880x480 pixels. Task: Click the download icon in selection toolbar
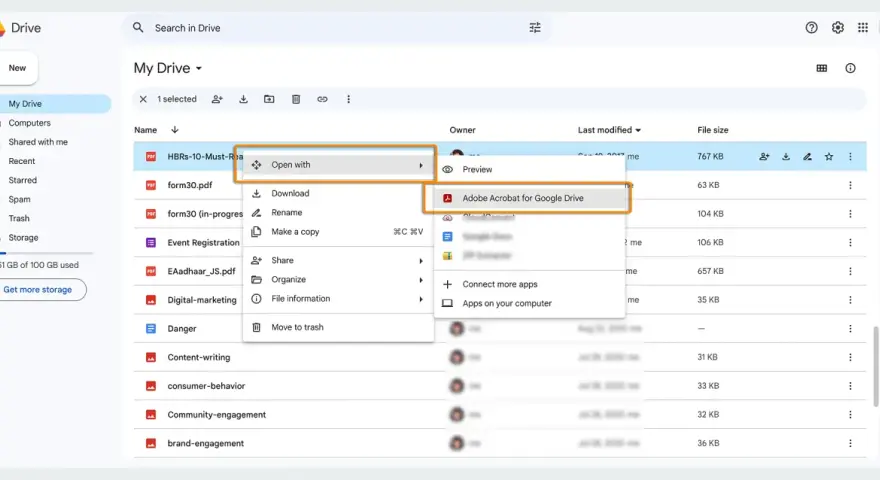pos(243,99)
